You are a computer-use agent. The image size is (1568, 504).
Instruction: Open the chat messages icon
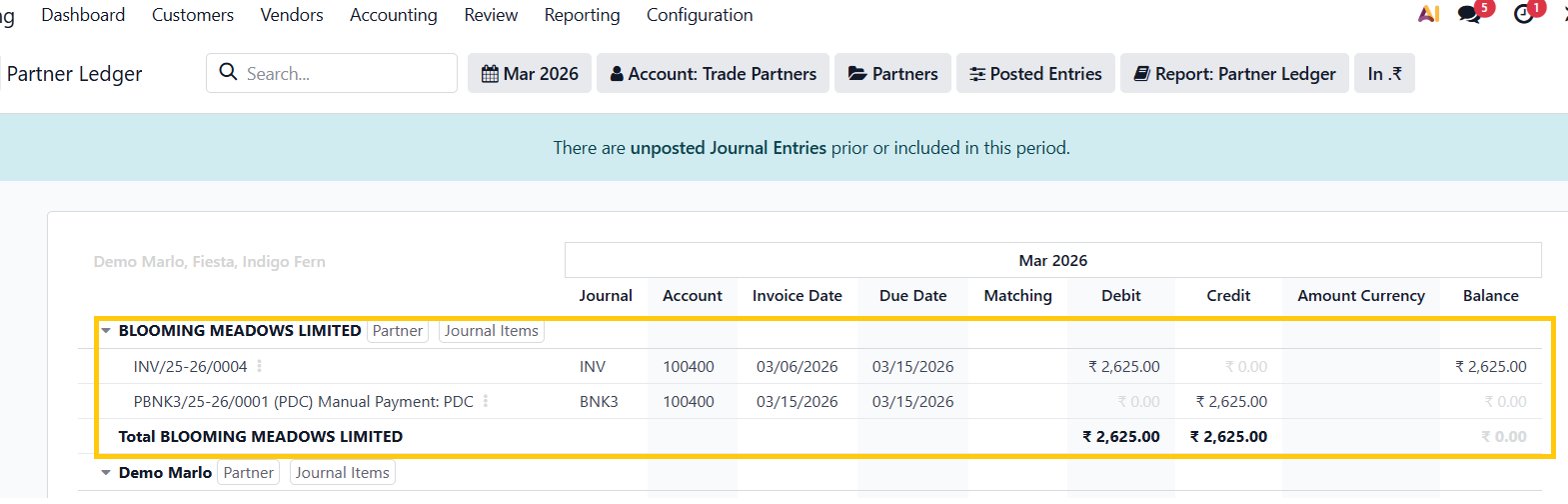click(1469, 15)
